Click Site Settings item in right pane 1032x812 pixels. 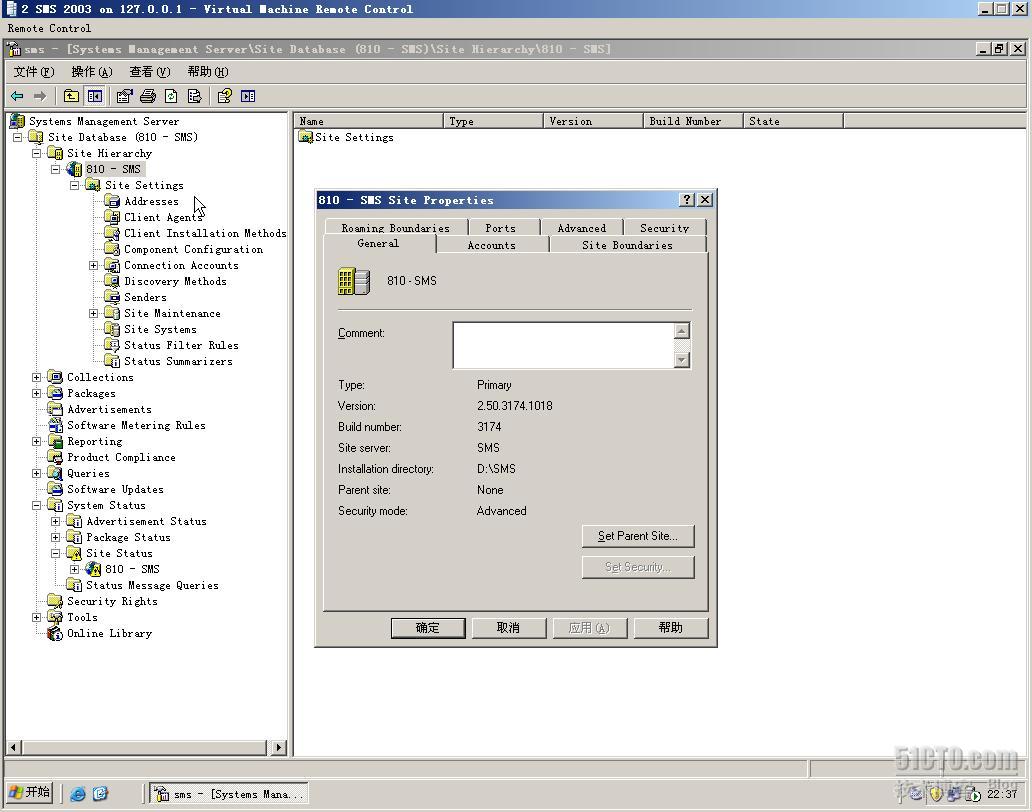click(353, 138)
